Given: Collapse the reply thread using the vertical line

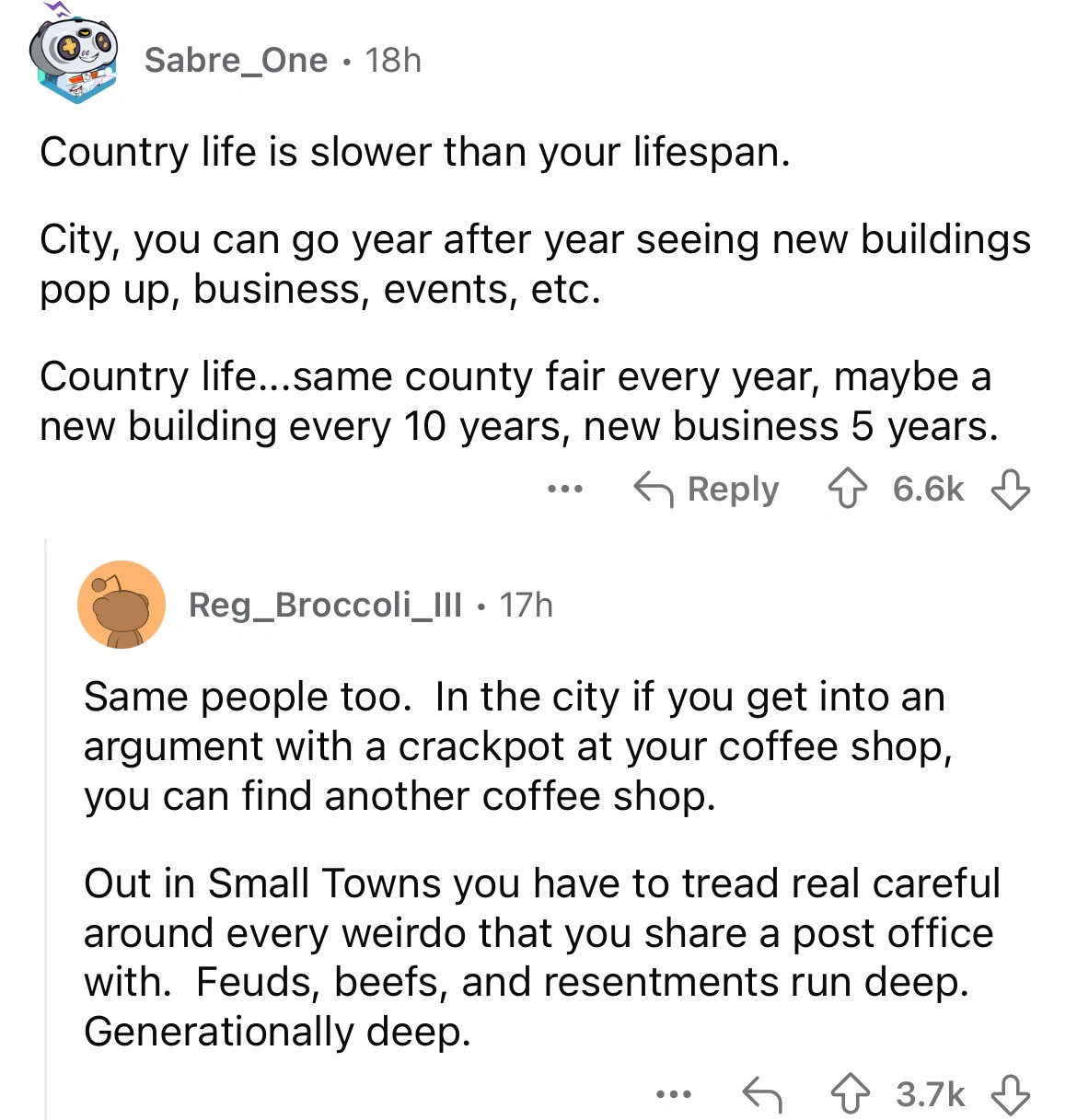Looking at the screenshot, I should tap(46, 828).
